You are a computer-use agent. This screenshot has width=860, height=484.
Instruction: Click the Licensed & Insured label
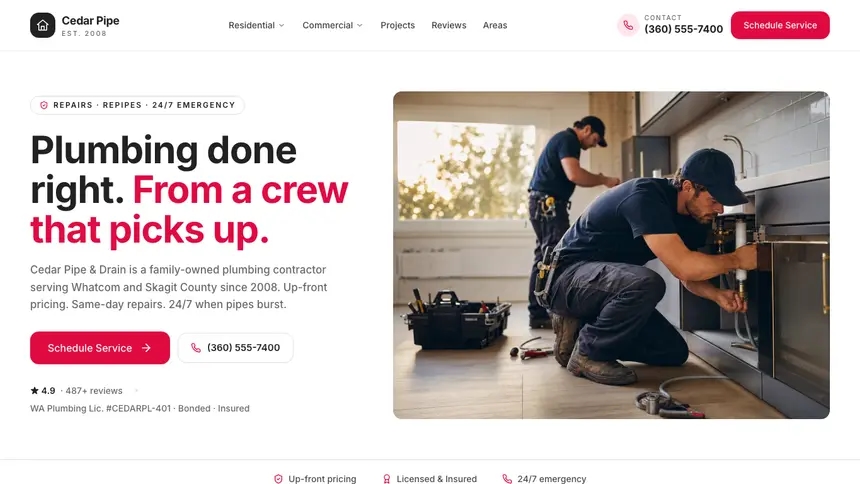[x=437, y=479]
